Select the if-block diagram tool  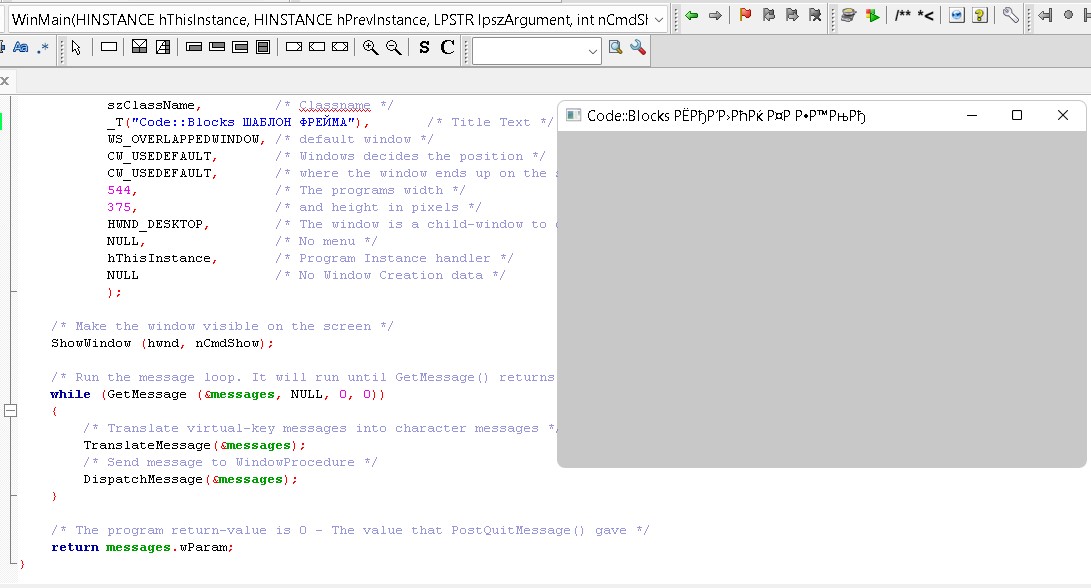point(139,47)
